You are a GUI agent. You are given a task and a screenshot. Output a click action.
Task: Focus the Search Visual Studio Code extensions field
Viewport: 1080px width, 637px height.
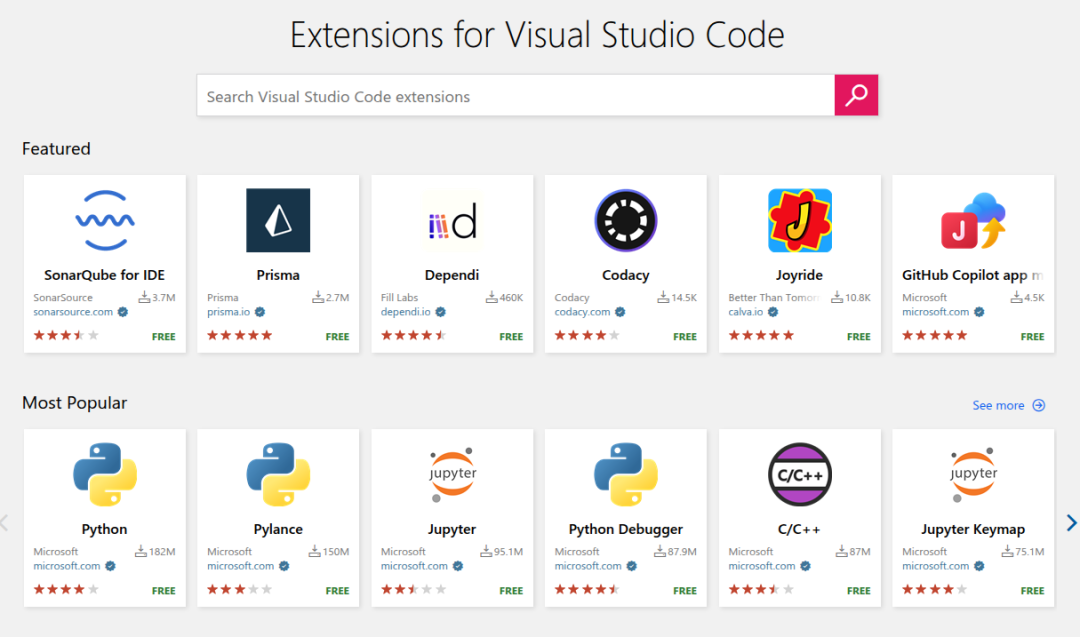click(x=515, y=95)
